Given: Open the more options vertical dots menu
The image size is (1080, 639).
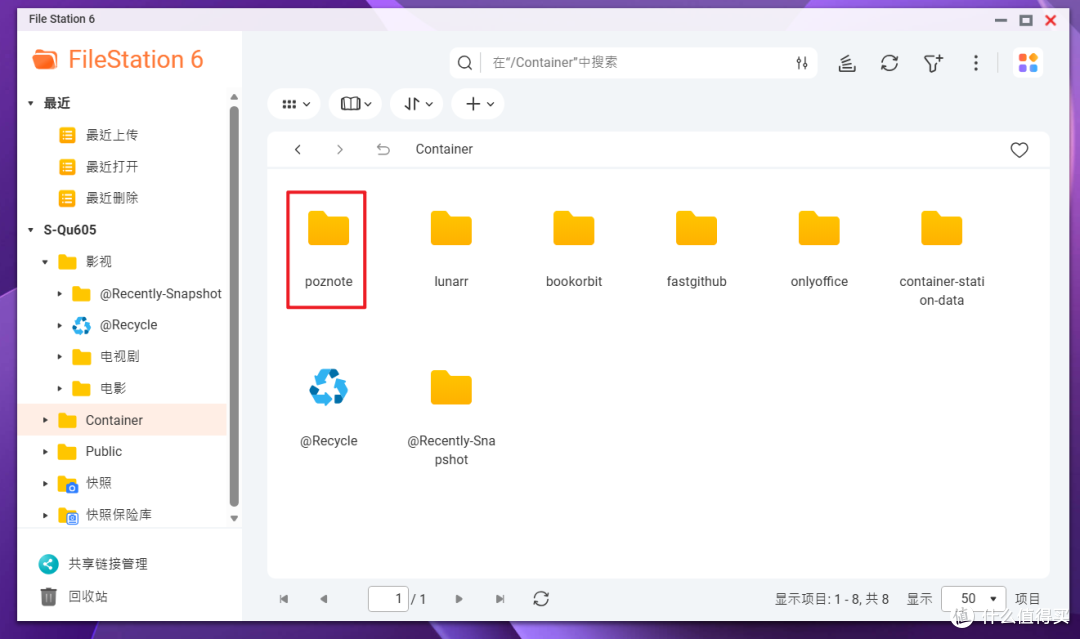Looking at the screenshot, I should point(975,63).
